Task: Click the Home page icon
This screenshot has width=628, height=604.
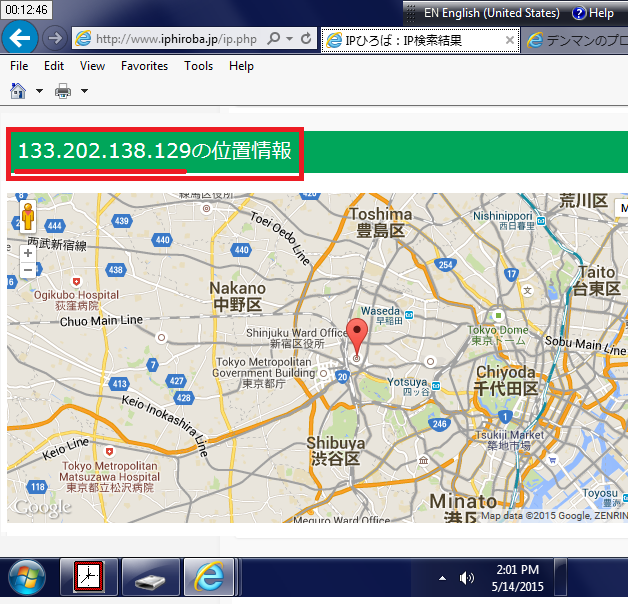Action: (18, 91)
